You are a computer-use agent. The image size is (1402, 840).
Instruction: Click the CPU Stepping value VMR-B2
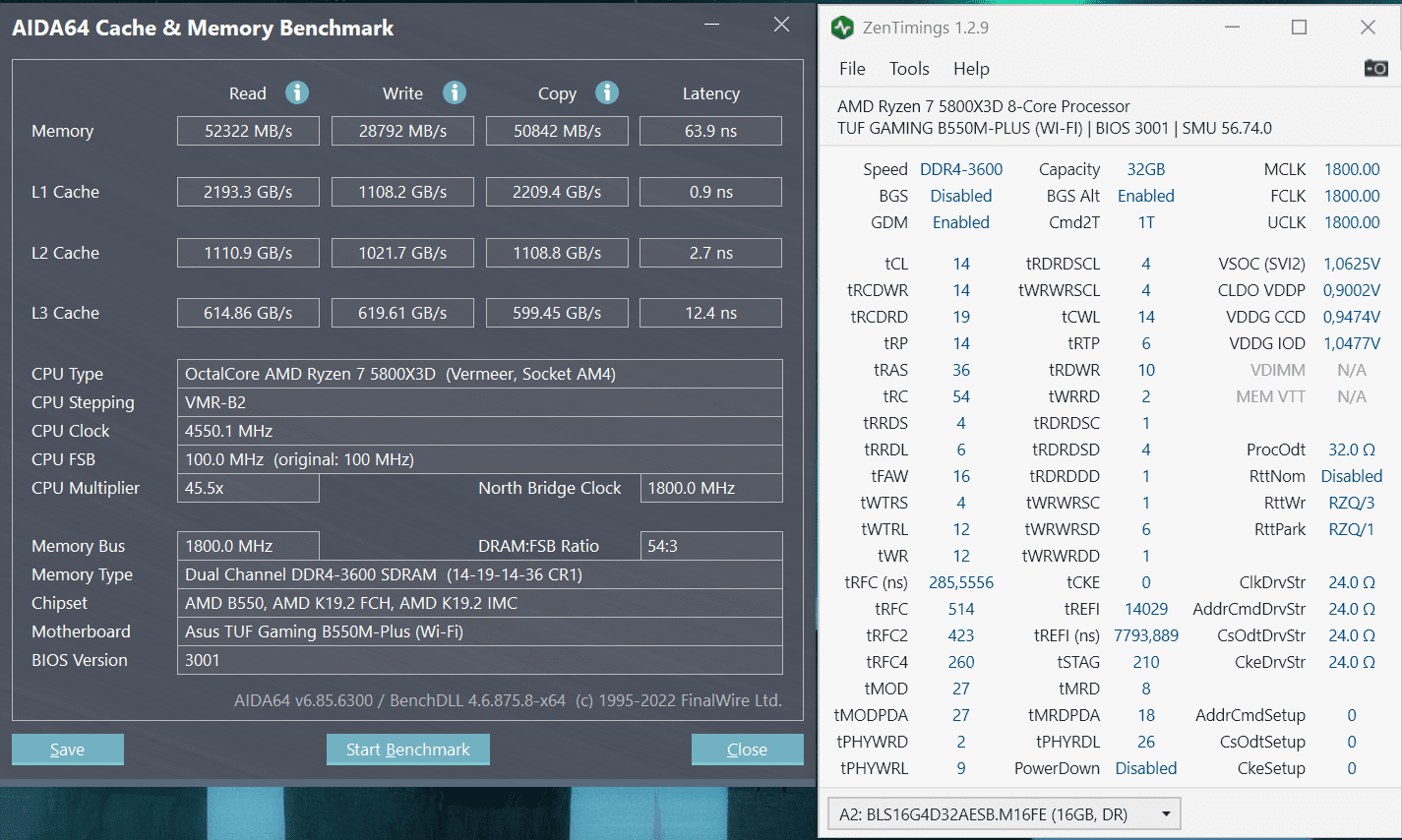tap(480, 402)
